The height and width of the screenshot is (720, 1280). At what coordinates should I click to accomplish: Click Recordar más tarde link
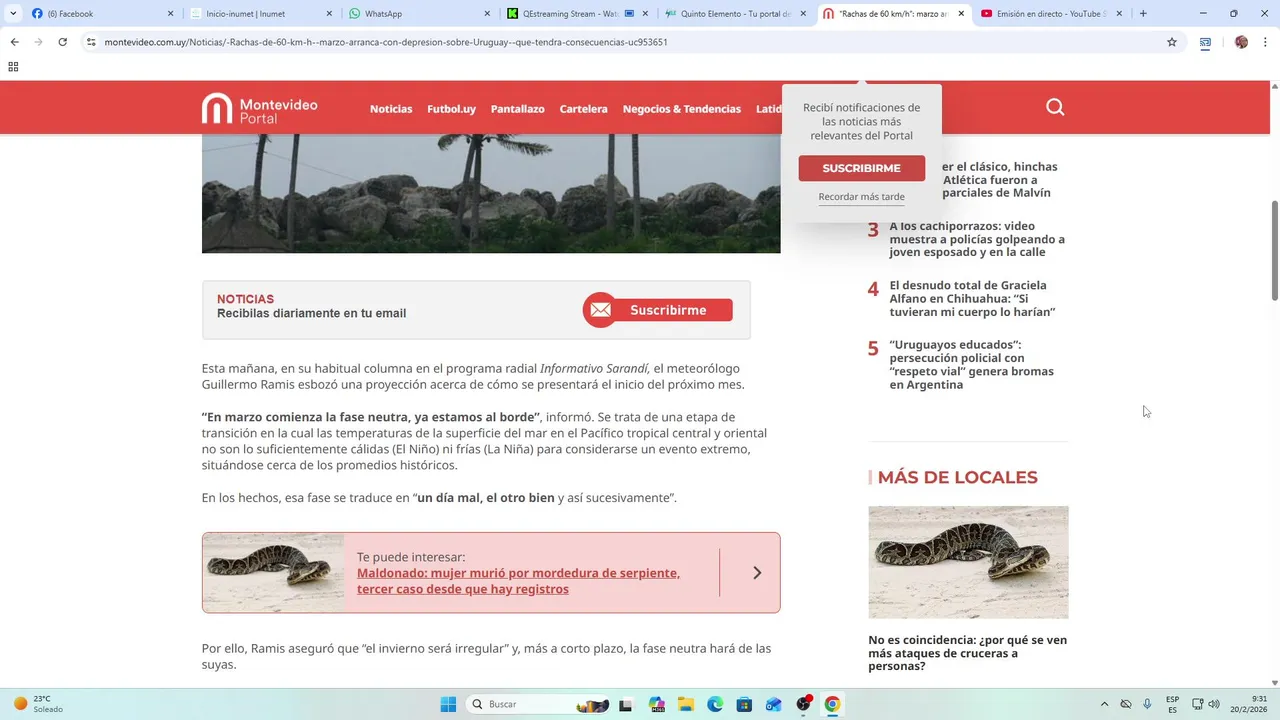click(861, 197)
